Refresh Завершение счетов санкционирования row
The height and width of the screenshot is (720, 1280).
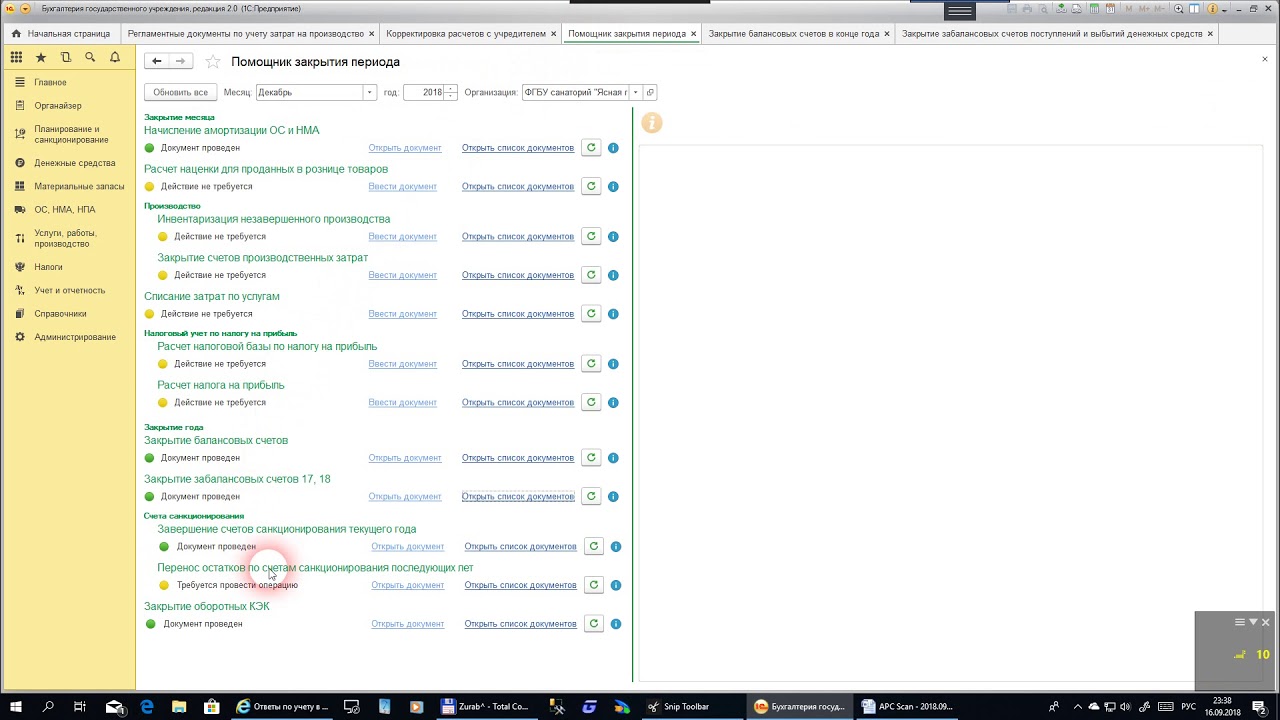(593, 546)
